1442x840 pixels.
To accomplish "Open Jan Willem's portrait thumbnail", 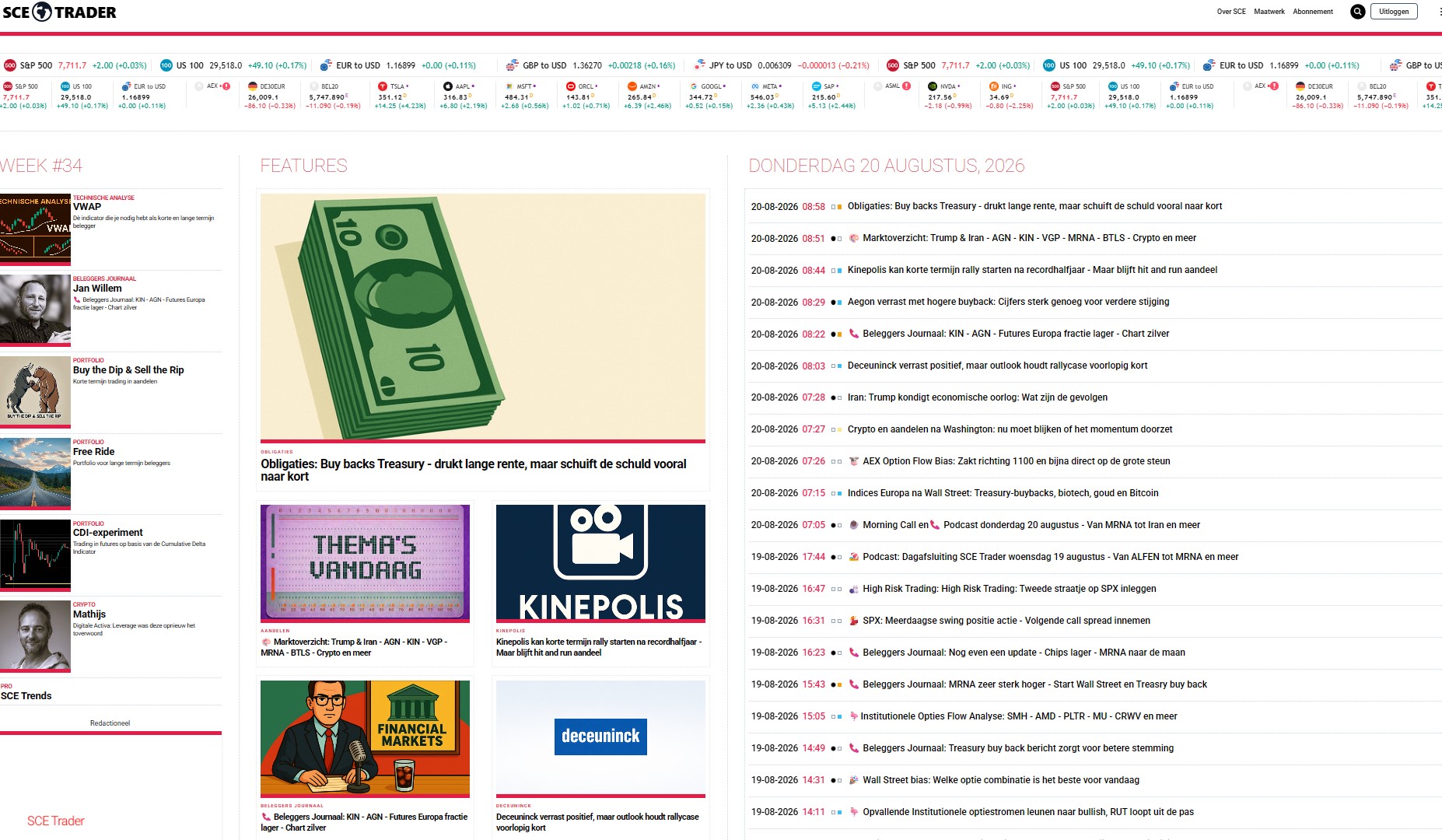I will [35, 310].
